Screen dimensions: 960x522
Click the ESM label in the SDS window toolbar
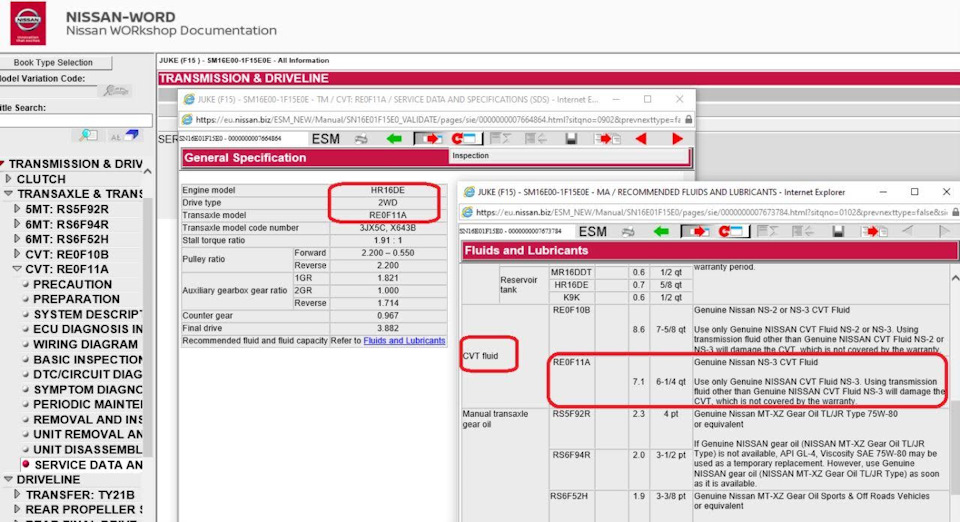tap(326, 139)
